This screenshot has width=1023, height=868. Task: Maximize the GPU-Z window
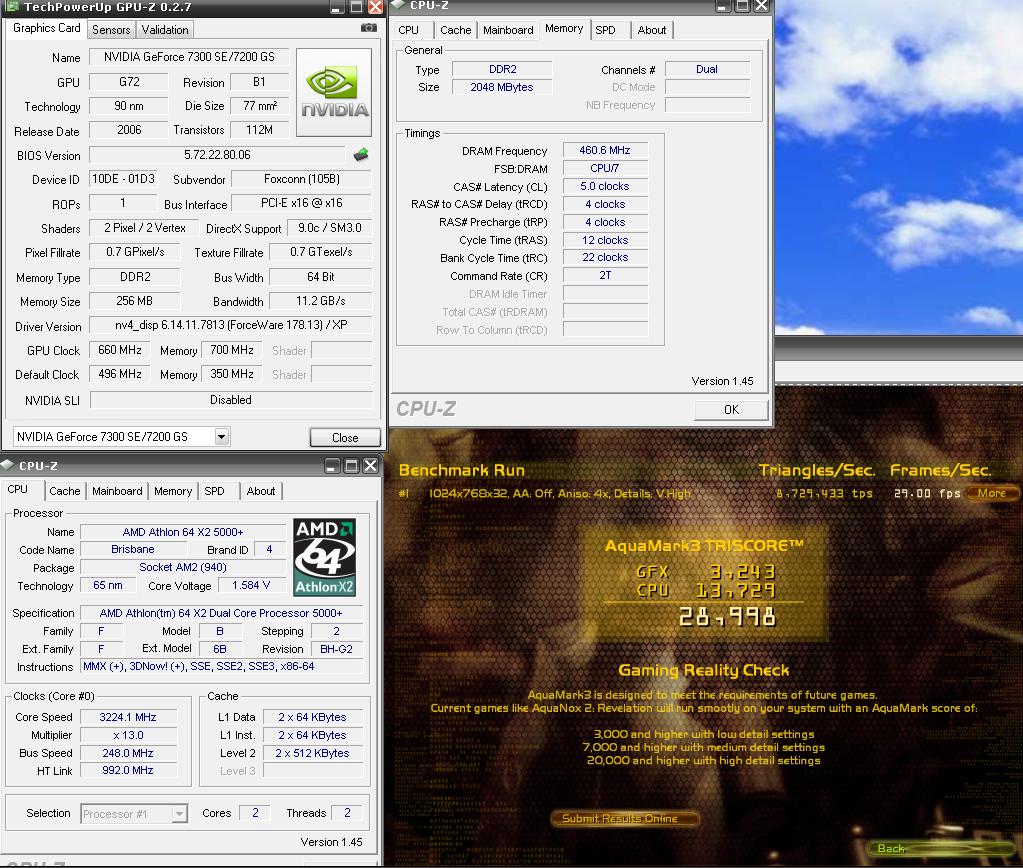coord(356,7)
